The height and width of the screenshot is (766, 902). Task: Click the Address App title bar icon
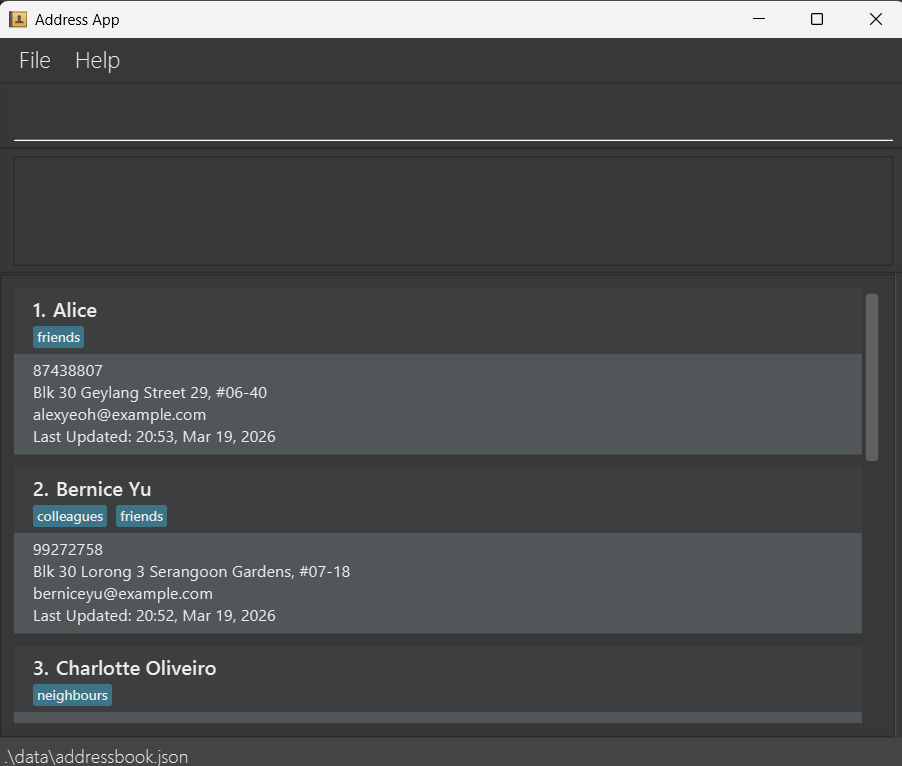pyautogui.click(x=18, y=19)
